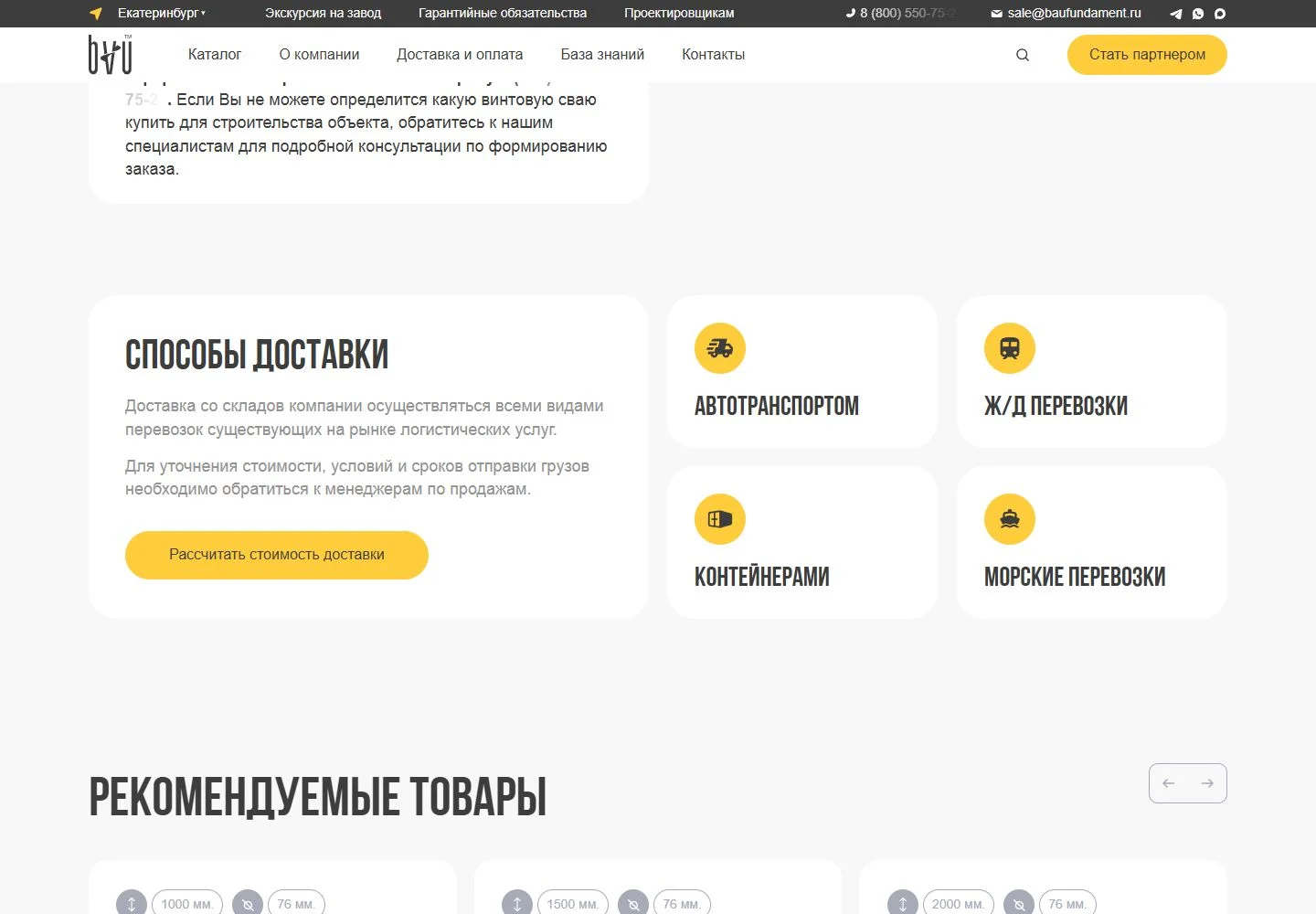
Task: Click the Контейнерами card title
Action: click(x=762, y=577)
